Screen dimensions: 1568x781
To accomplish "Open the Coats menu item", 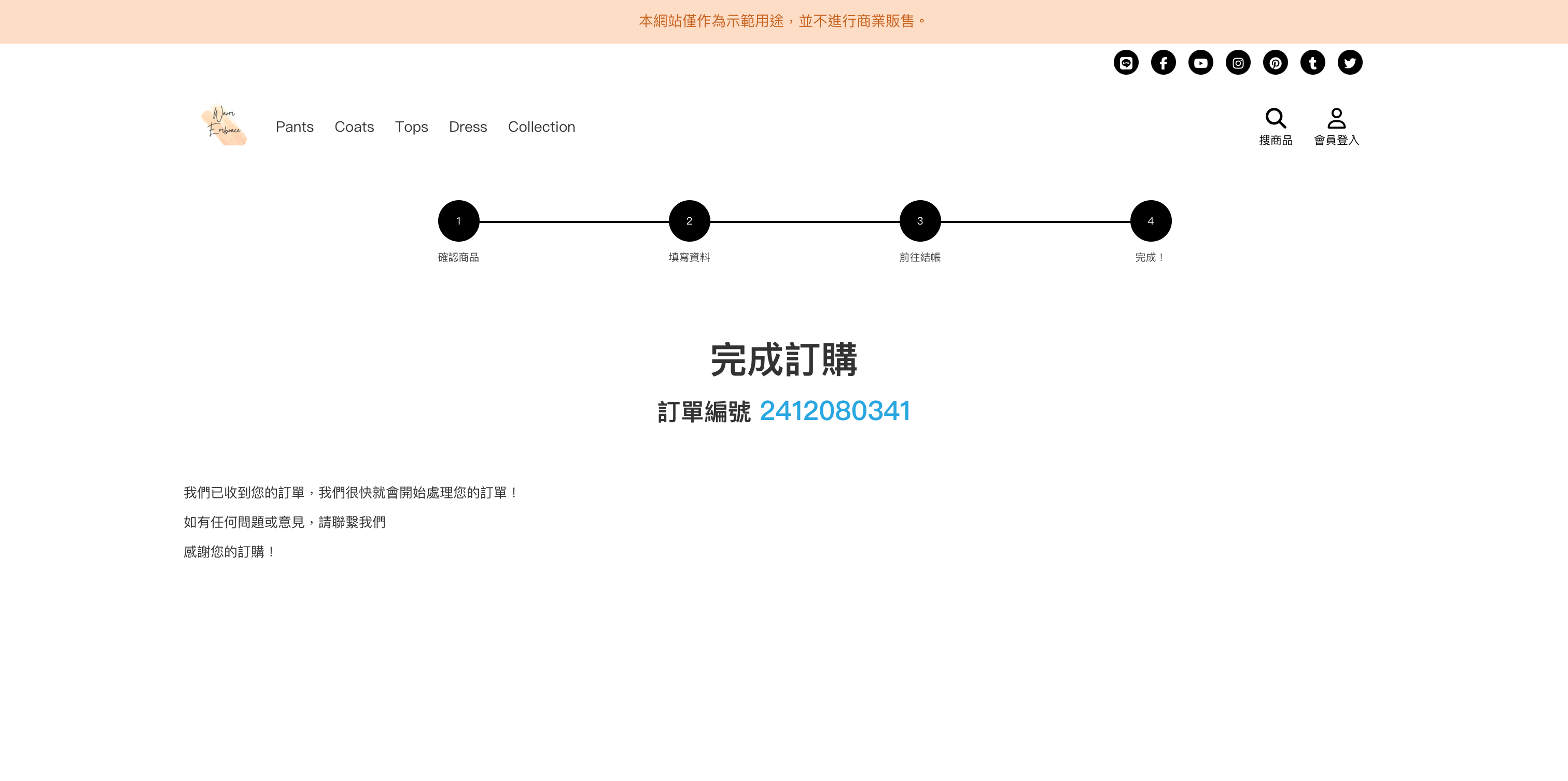I will (x=354, y=127).
